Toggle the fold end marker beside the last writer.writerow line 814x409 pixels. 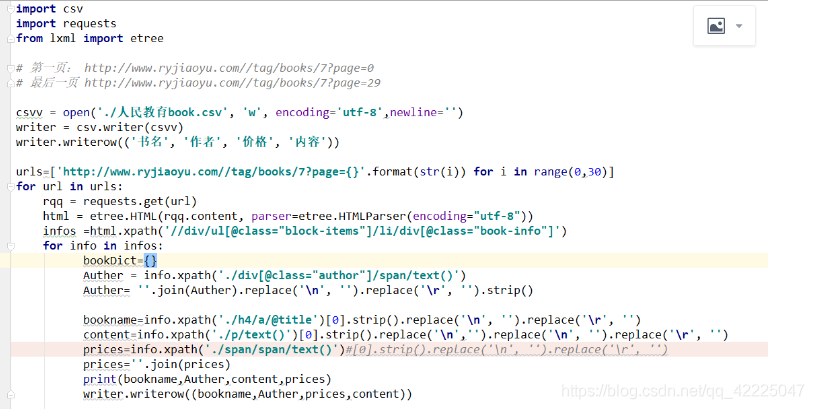pos(10,394)
